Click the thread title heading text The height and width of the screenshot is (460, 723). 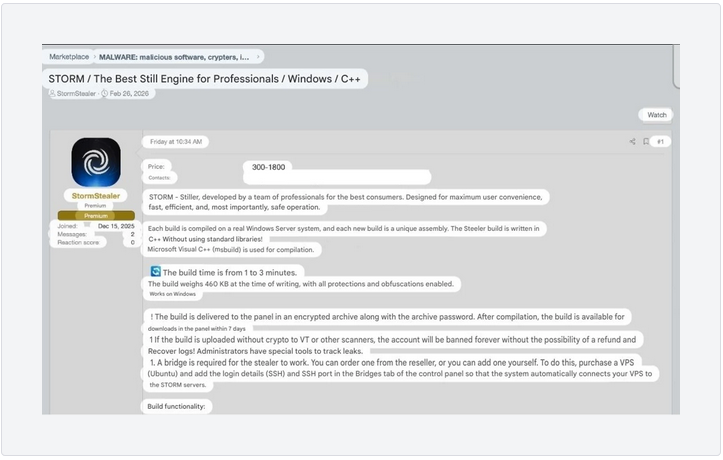point(205,78)
